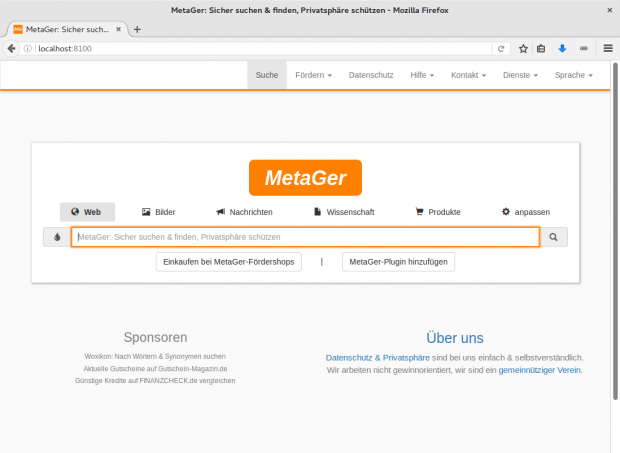The width and height of the screenshot is (620, 453).
Task: Click the orange MetaGer logo
Action: pyautogui.click(x=305, y=178)
